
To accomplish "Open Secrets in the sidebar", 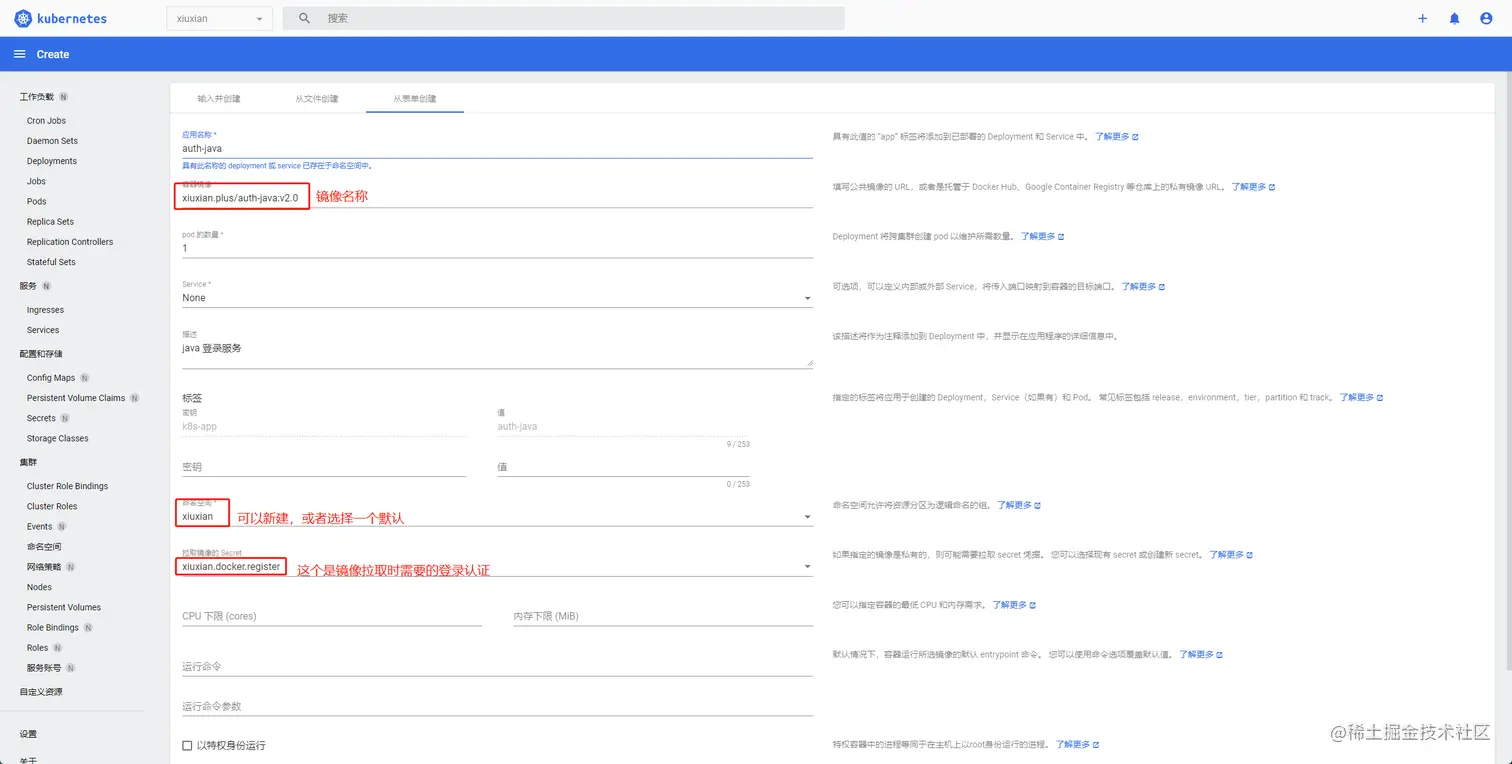I will coord(41,418).
